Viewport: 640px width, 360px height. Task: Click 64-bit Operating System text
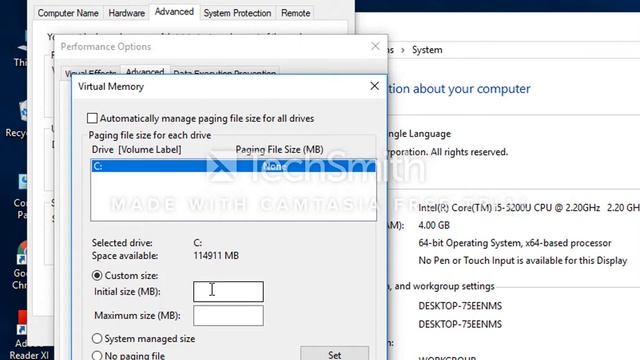click(515, 243)
